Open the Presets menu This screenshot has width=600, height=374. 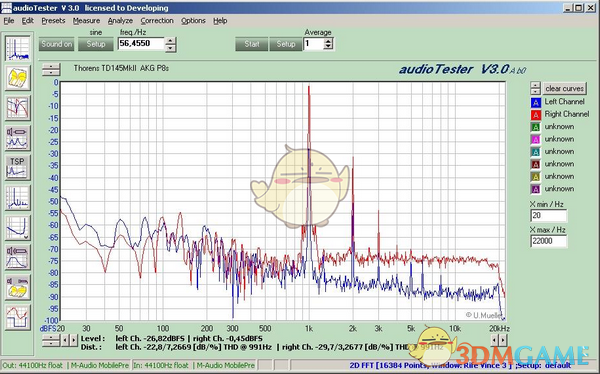click(x=53, y=21)
